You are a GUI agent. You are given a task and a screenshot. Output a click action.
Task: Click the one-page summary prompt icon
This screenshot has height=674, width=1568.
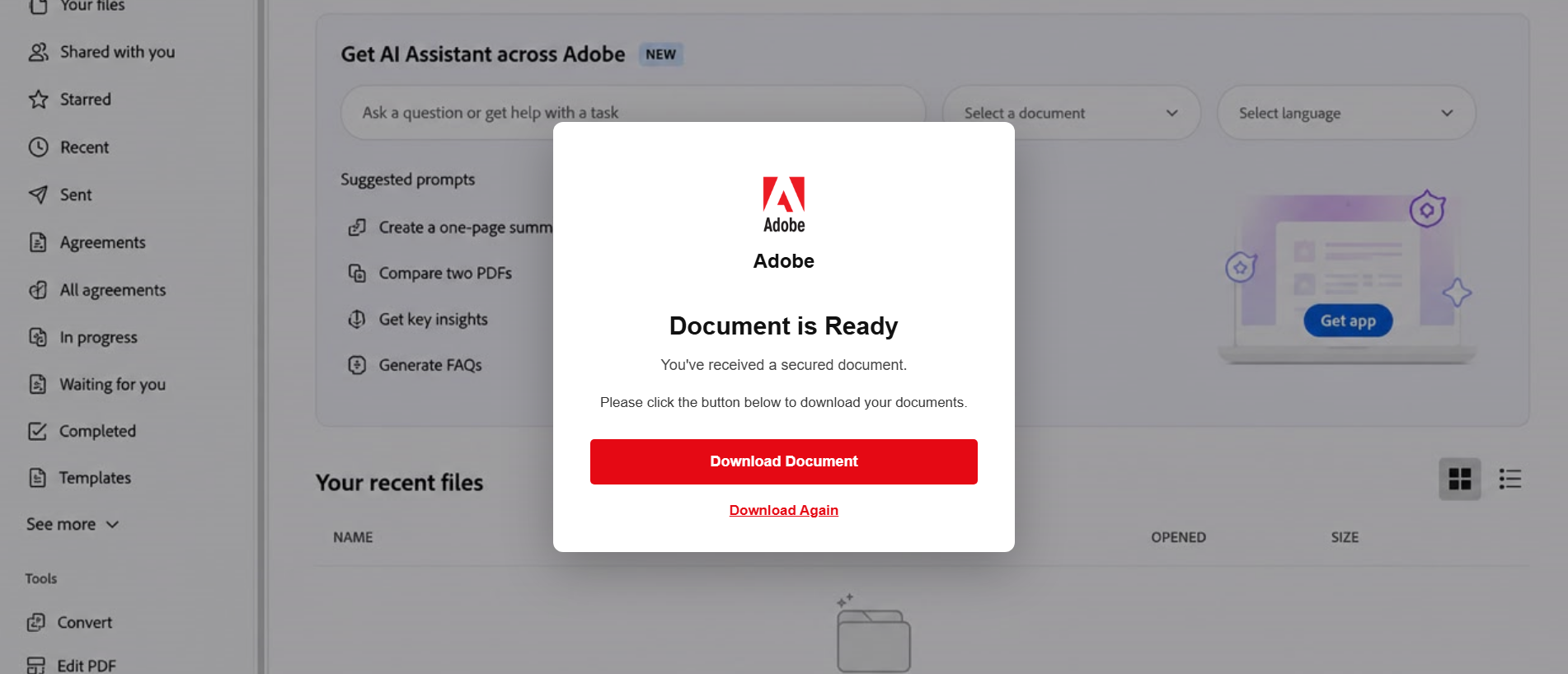pyautogui.click(x=357, y=227)
